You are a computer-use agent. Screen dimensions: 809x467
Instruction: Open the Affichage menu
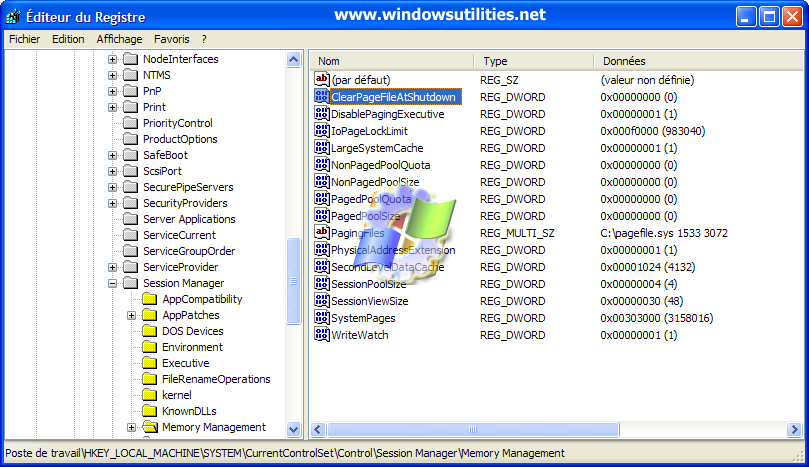coord(119,39)
